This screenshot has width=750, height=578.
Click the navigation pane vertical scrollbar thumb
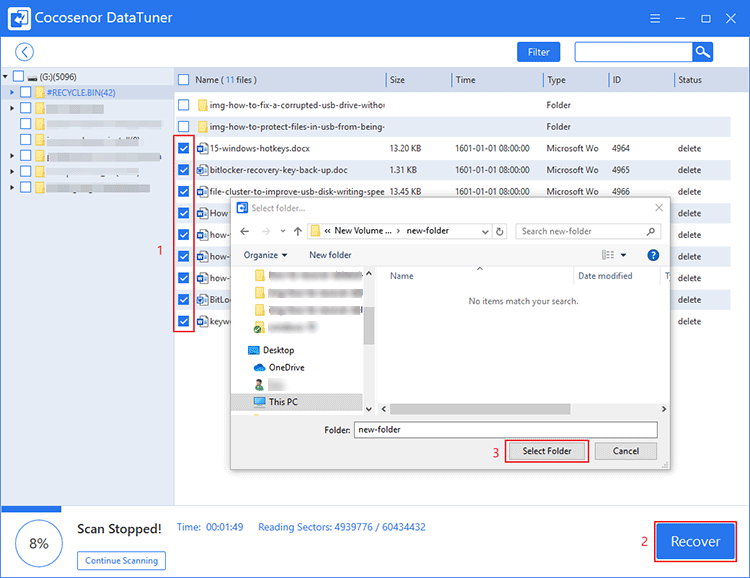pos(369,324)
